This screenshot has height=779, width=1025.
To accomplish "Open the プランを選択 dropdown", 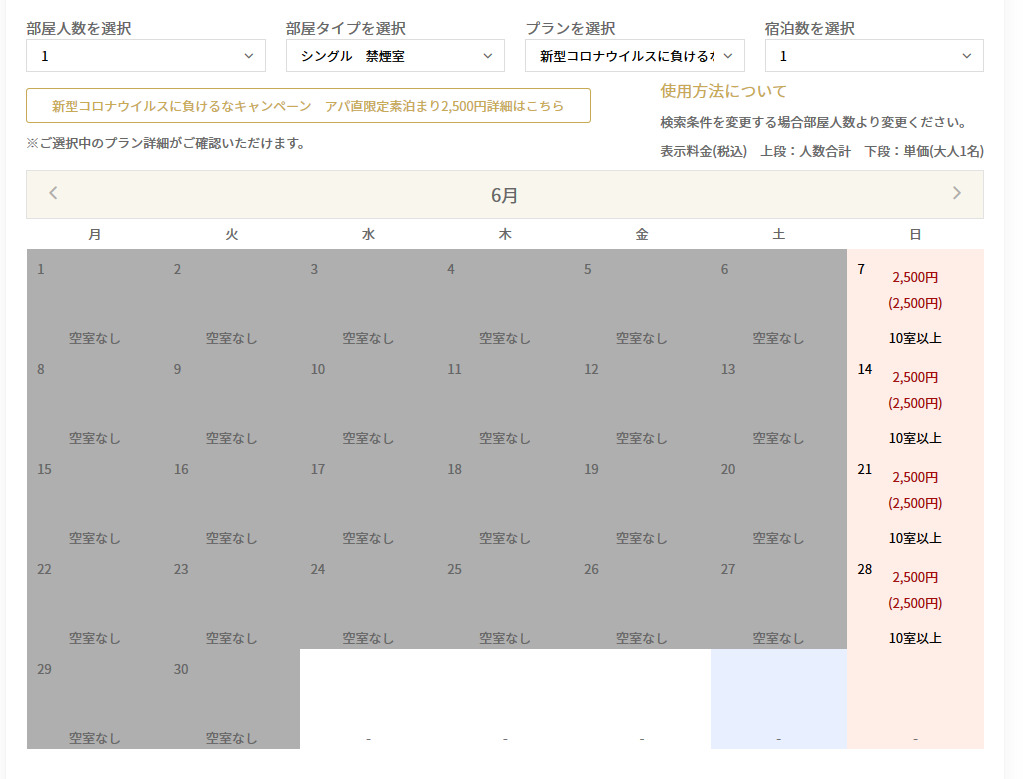I will coord(634,56).
